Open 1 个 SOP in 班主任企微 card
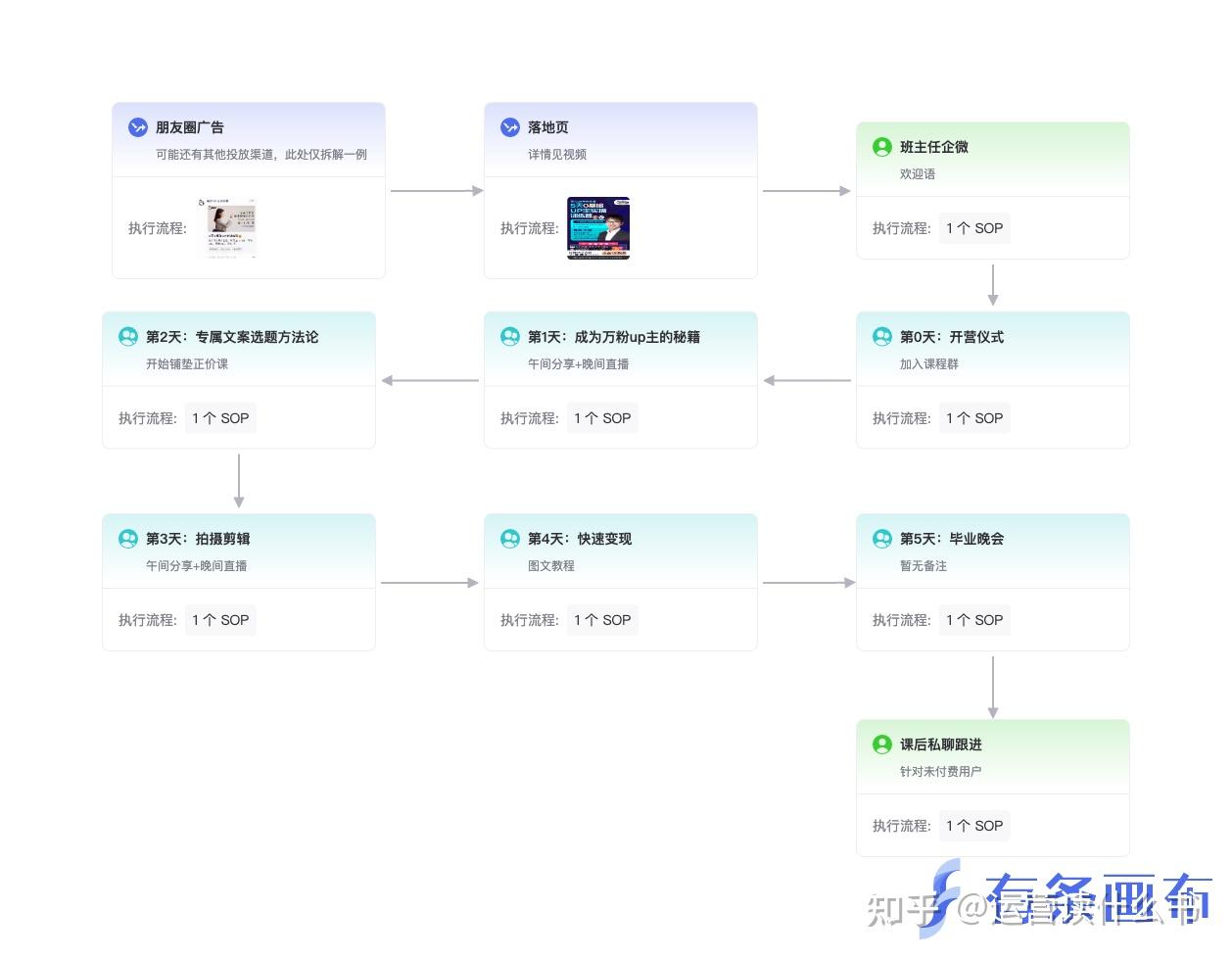 (x=974, y=228)
